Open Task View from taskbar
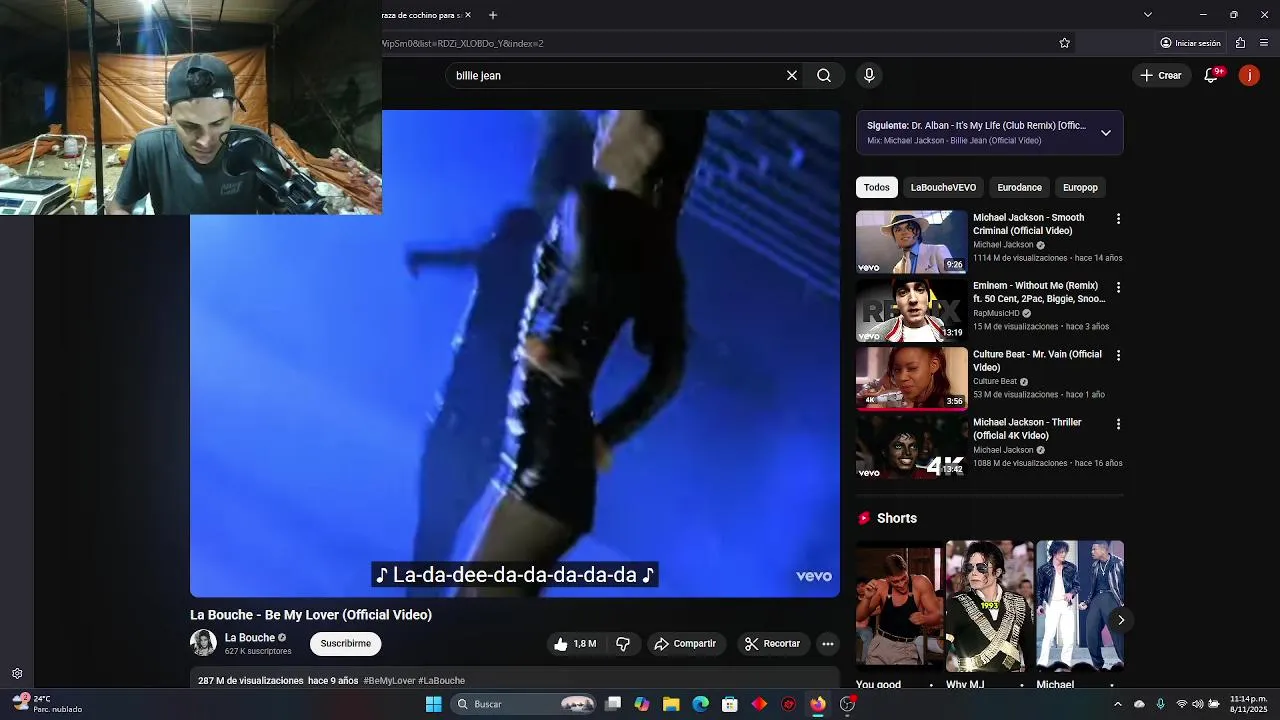This screenshot has width=1280, height=720. pyautogui.click(x=613, y=704)
